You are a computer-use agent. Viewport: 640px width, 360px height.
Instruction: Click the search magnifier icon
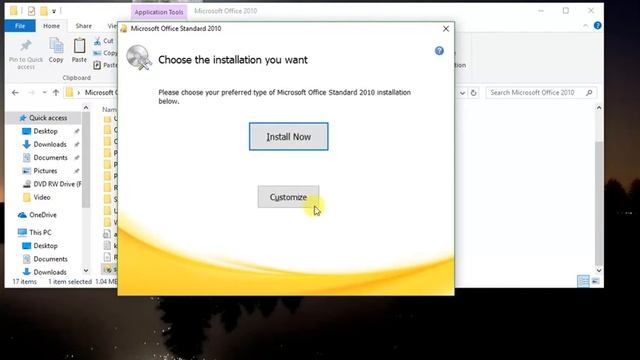coord(589,93)
